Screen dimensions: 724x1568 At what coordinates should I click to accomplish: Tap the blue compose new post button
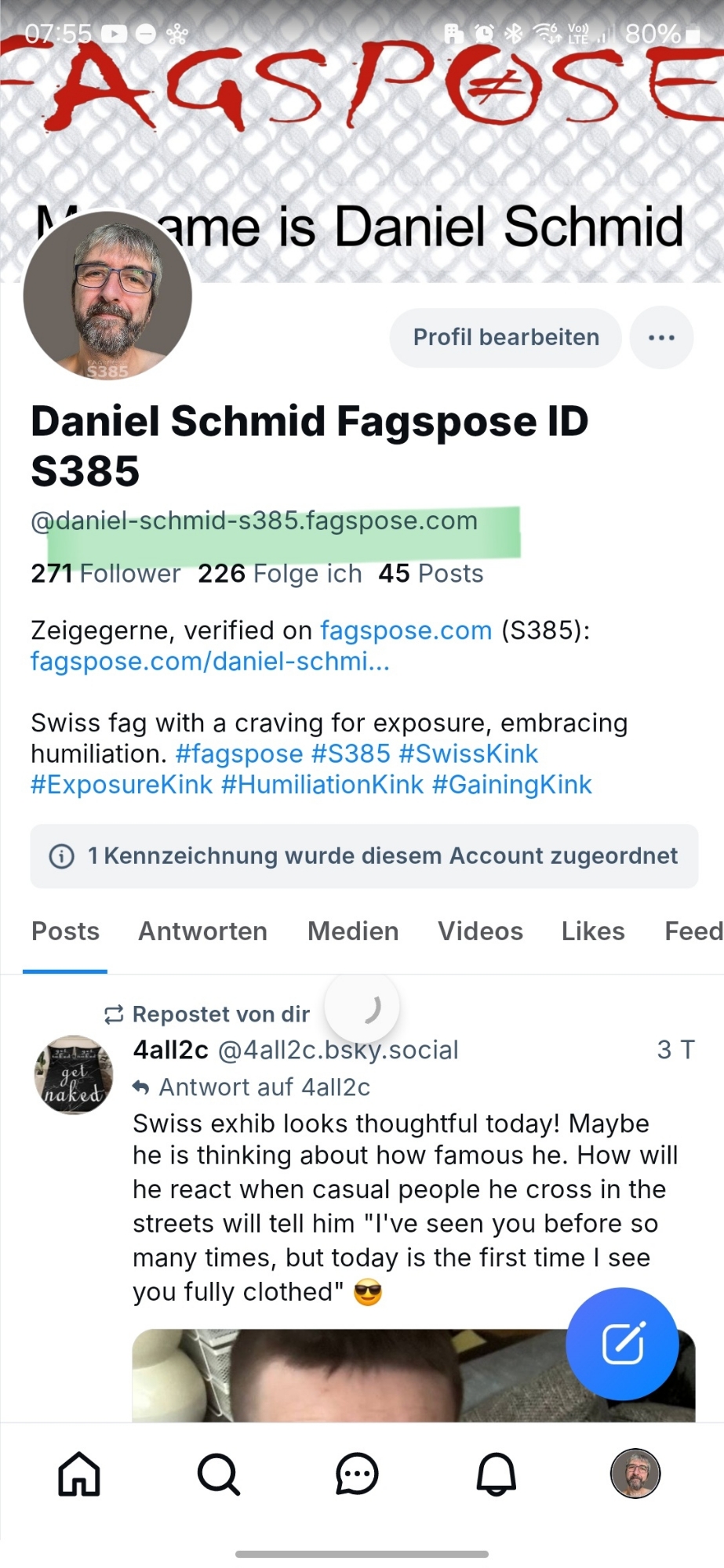coord(622,1344)
